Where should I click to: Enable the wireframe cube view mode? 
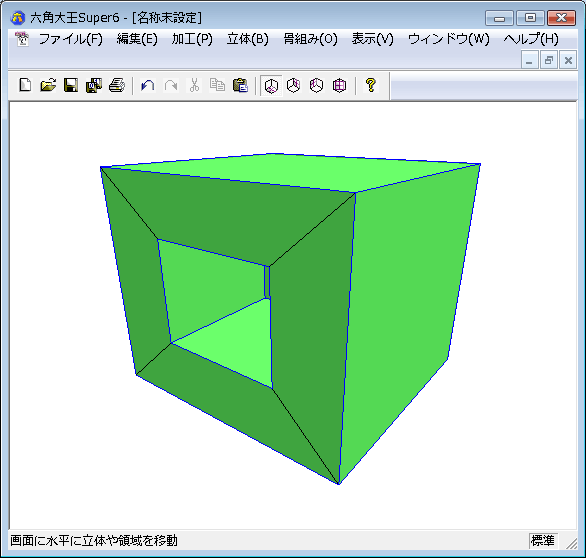pyautogui.click(x=339, y=85)
